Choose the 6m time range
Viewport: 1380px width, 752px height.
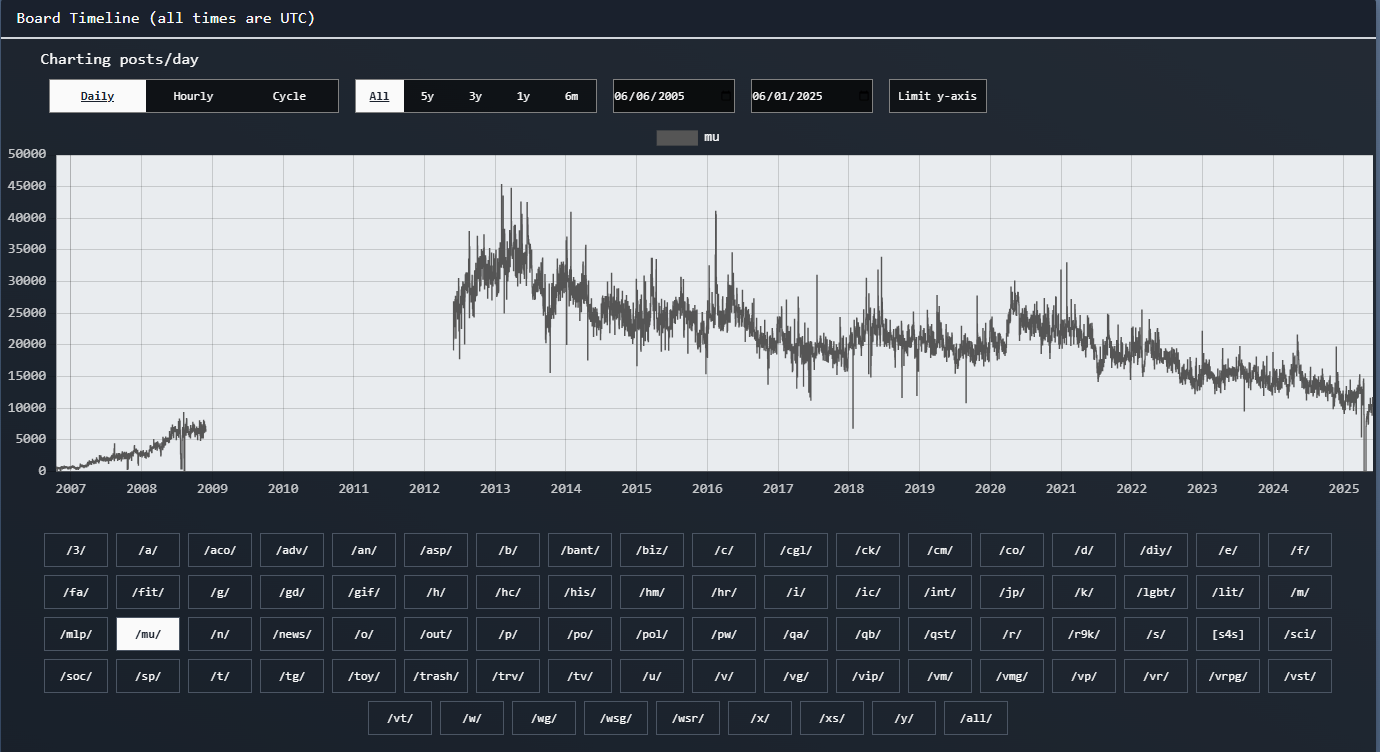point(571,96)
